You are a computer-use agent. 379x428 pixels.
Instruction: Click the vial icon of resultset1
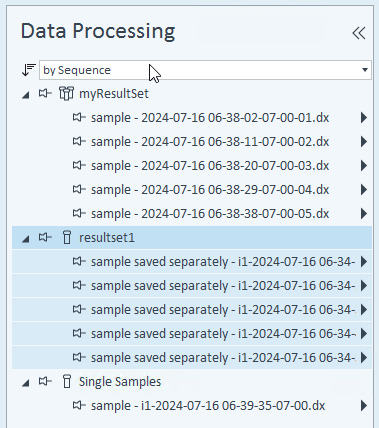tap(67, 238)
